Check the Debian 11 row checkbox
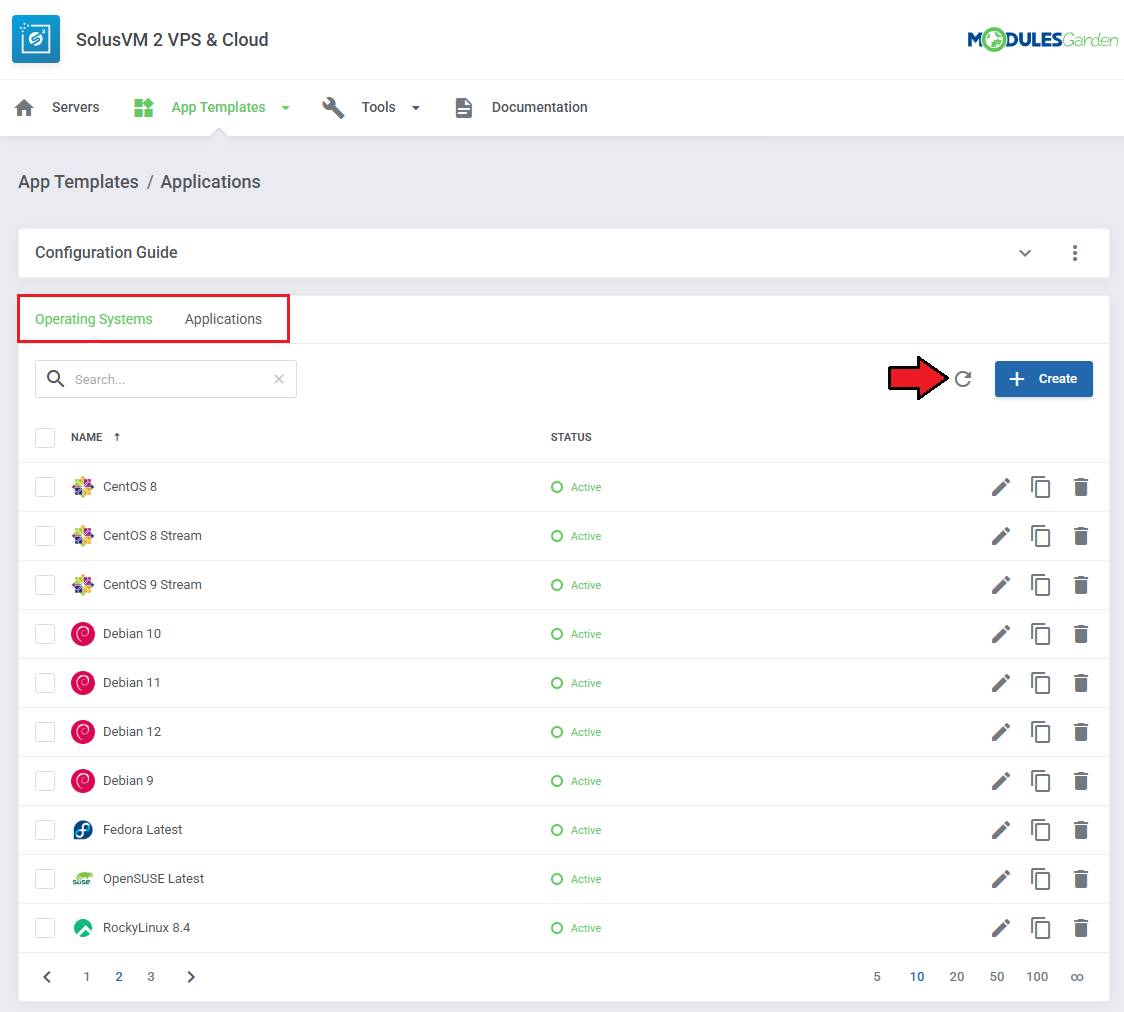The height and width of the screenshot is (1012, 1124). (x=45, y=683)
